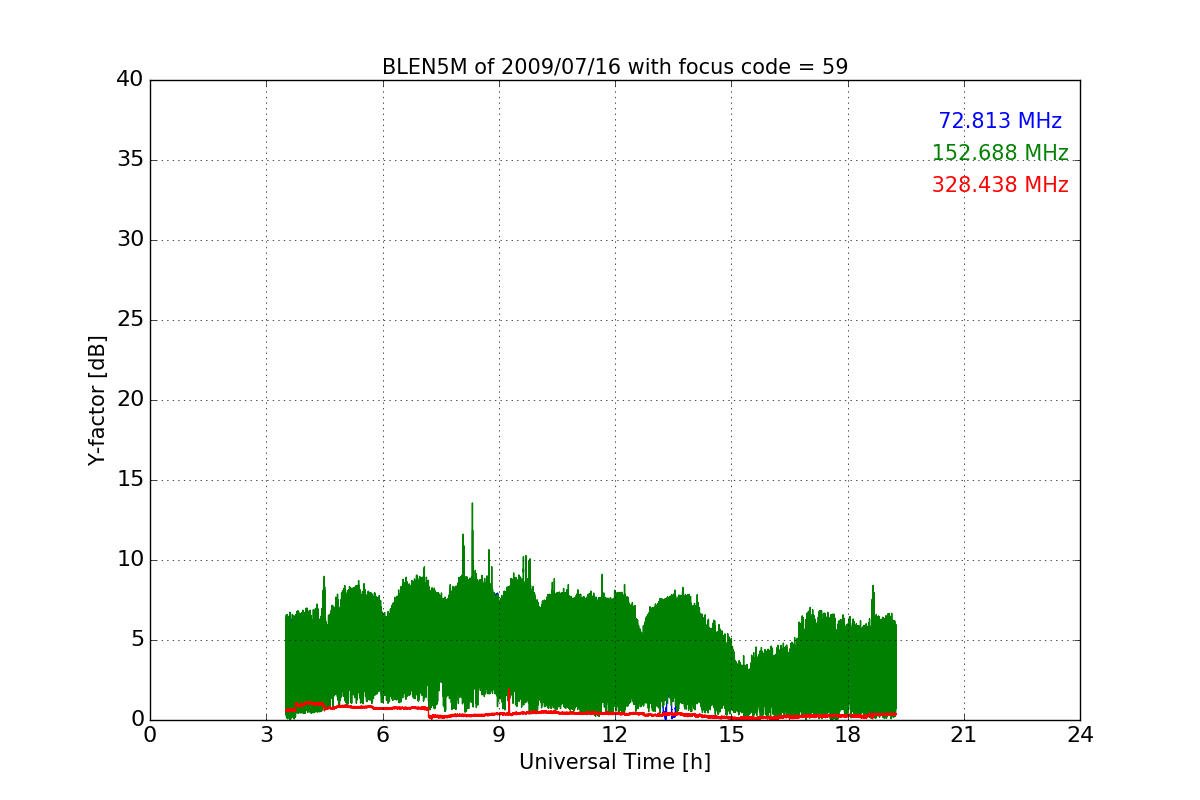1200x800 pixels.
Task: Click the y-axis tick label '40'
Action: (130, 80)
